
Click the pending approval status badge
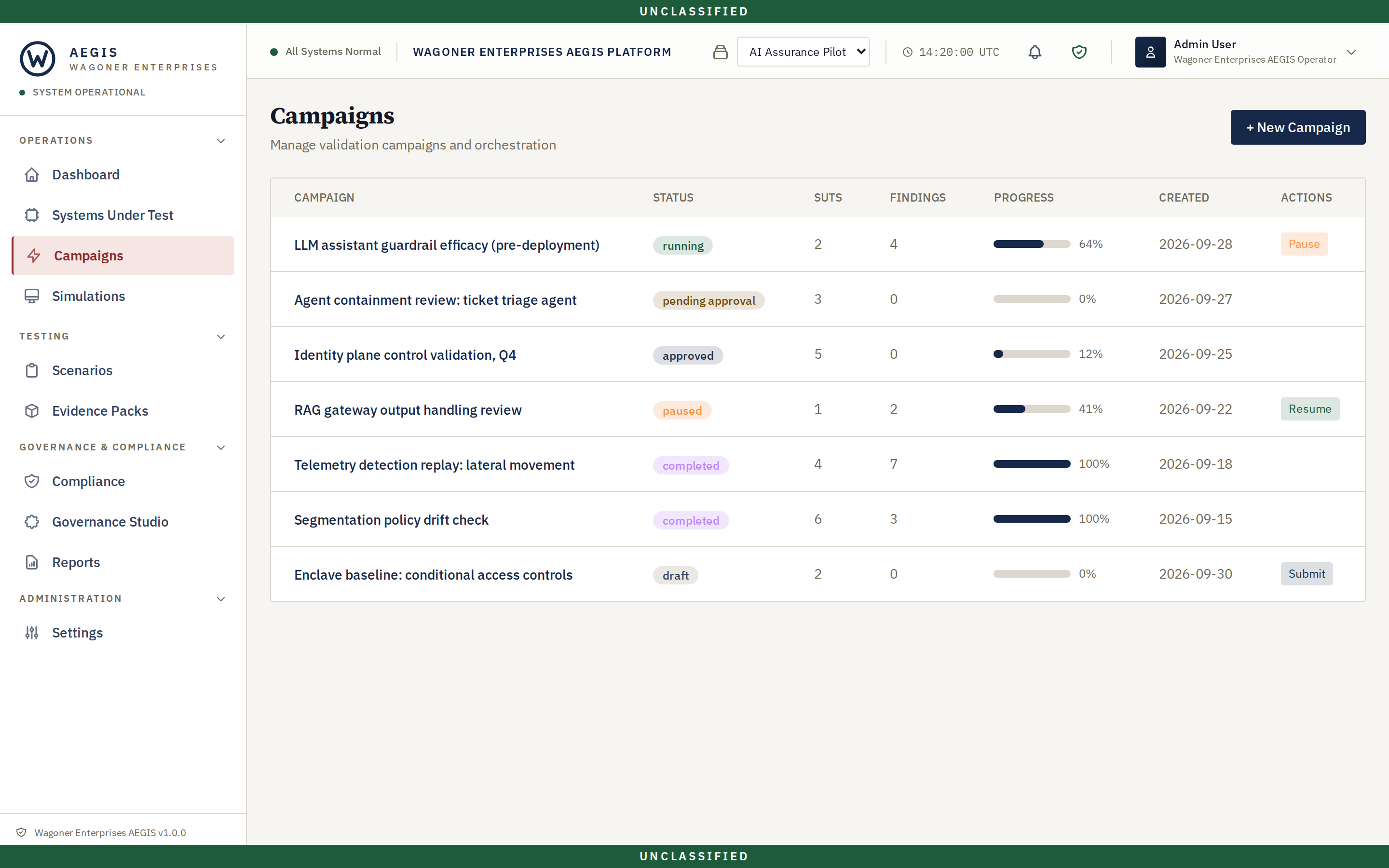pyautogui.click(x=708, y=301)
